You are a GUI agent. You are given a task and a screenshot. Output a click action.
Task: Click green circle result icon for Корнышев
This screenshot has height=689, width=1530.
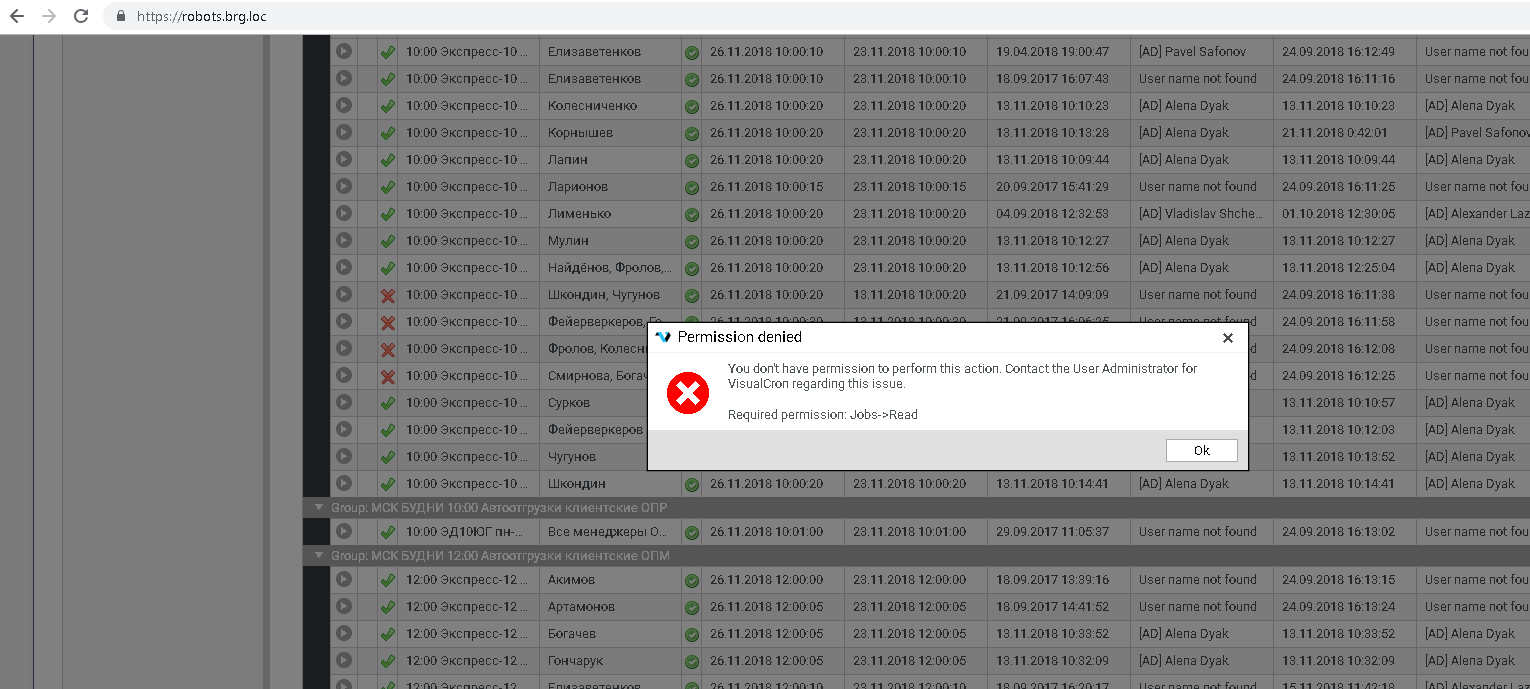[691, 133]
